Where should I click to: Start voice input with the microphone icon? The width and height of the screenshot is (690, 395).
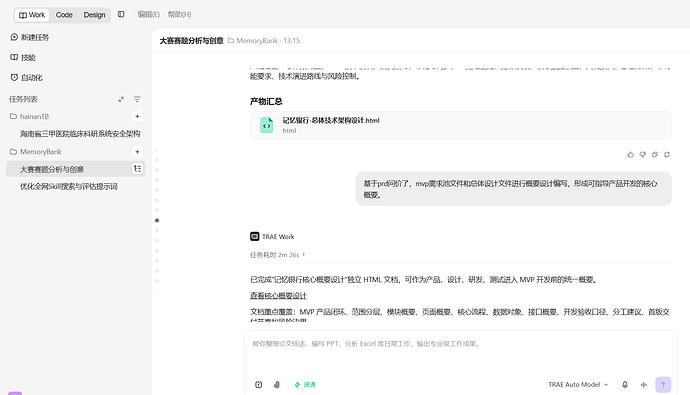click(625, 385)
